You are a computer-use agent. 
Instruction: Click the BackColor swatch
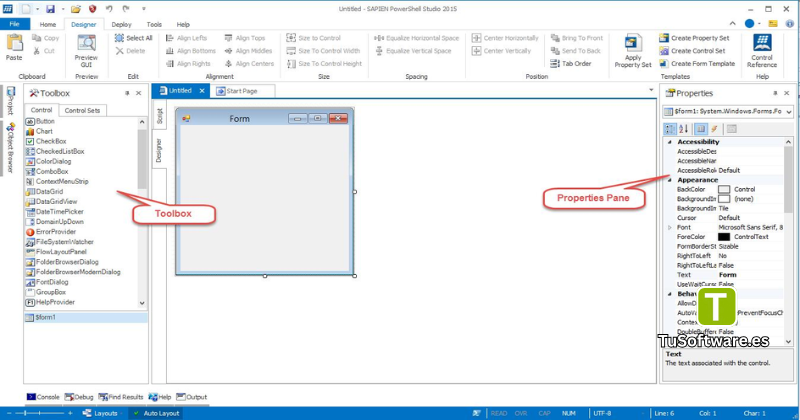pyautogui.click(x=724, y=189)
